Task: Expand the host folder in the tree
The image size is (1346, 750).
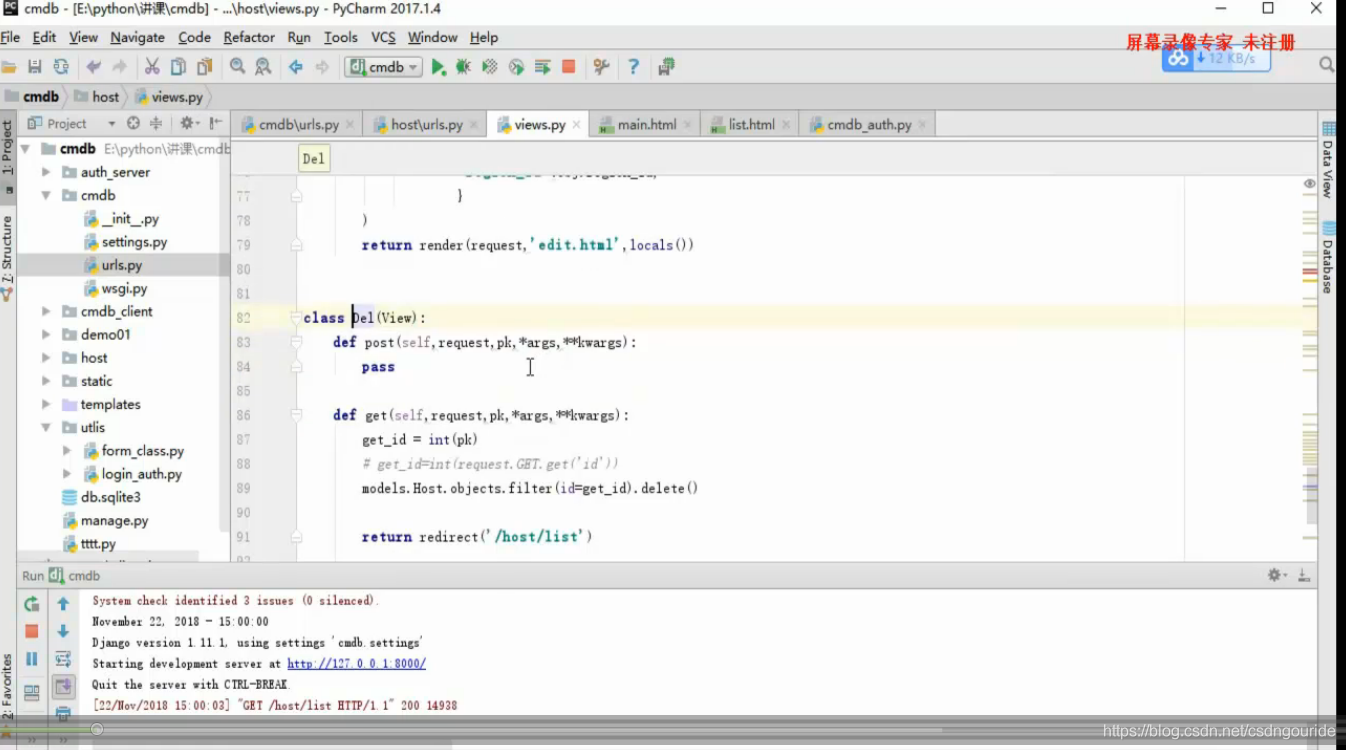Action: tap(46, 358)
